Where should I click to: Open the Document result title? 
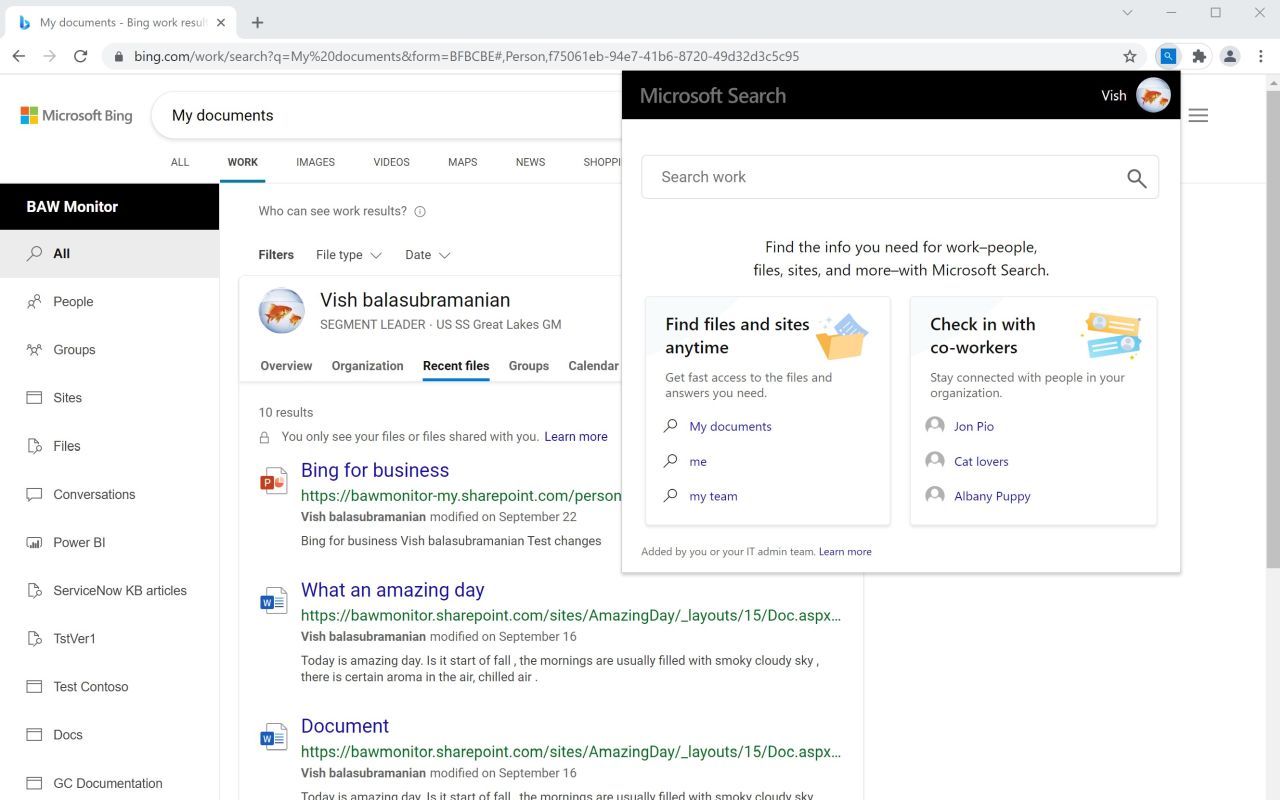click(x=344, y=726)
